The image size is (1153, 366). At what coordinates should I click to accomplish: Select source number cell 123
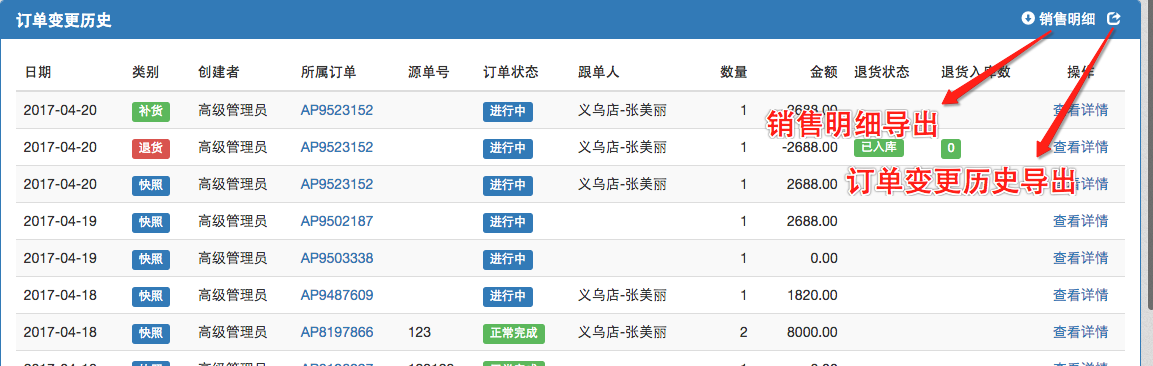419,332
